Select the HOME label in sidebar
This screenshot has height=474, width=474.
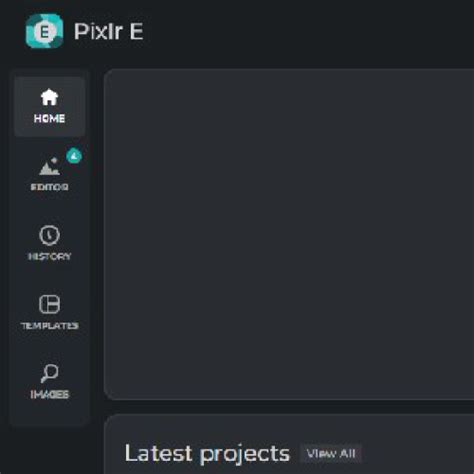pos(49,118)
